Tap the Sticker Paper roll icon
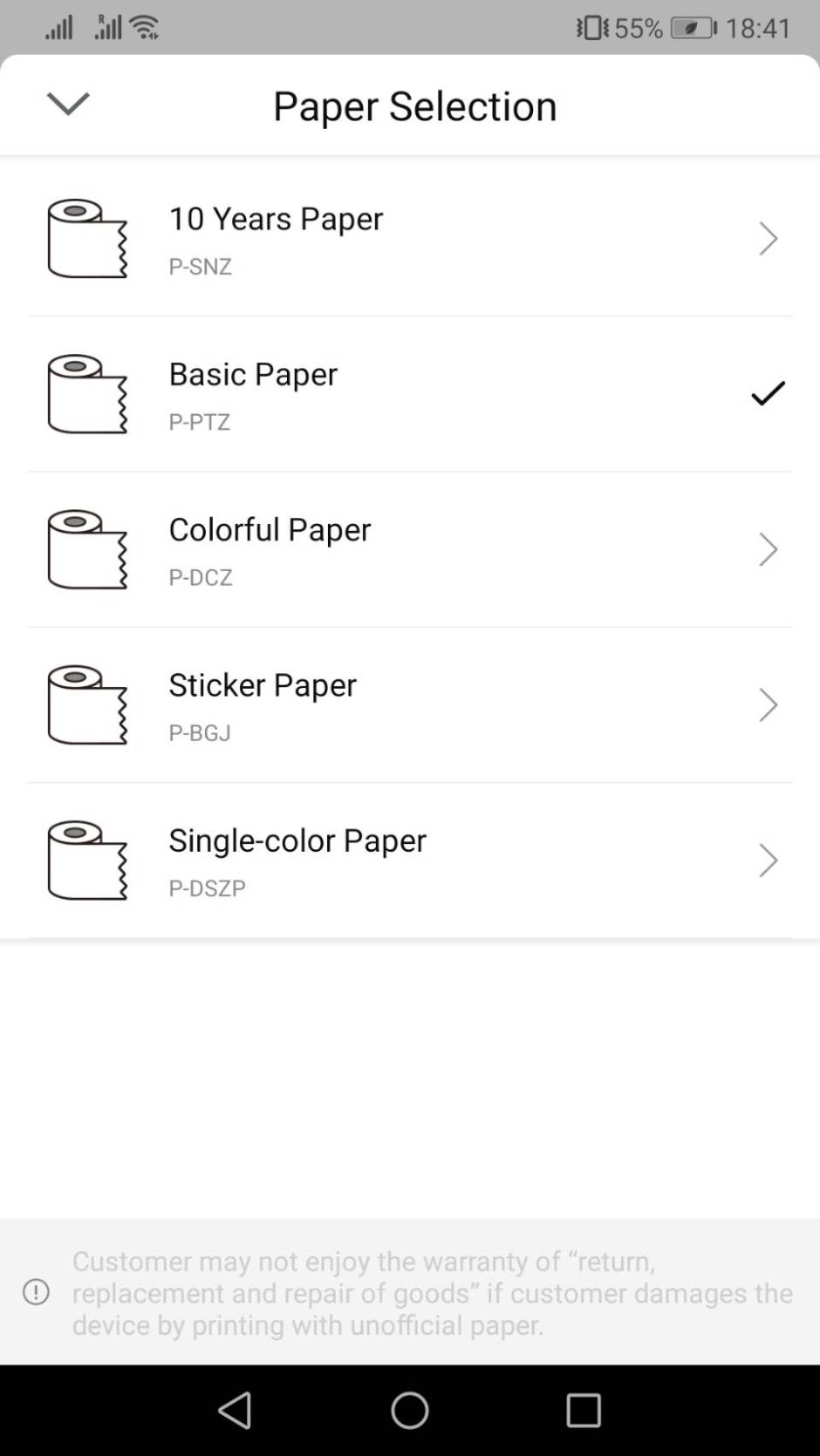The height and width of the screenshot is (1456, 820). click(x=86, y=704)
